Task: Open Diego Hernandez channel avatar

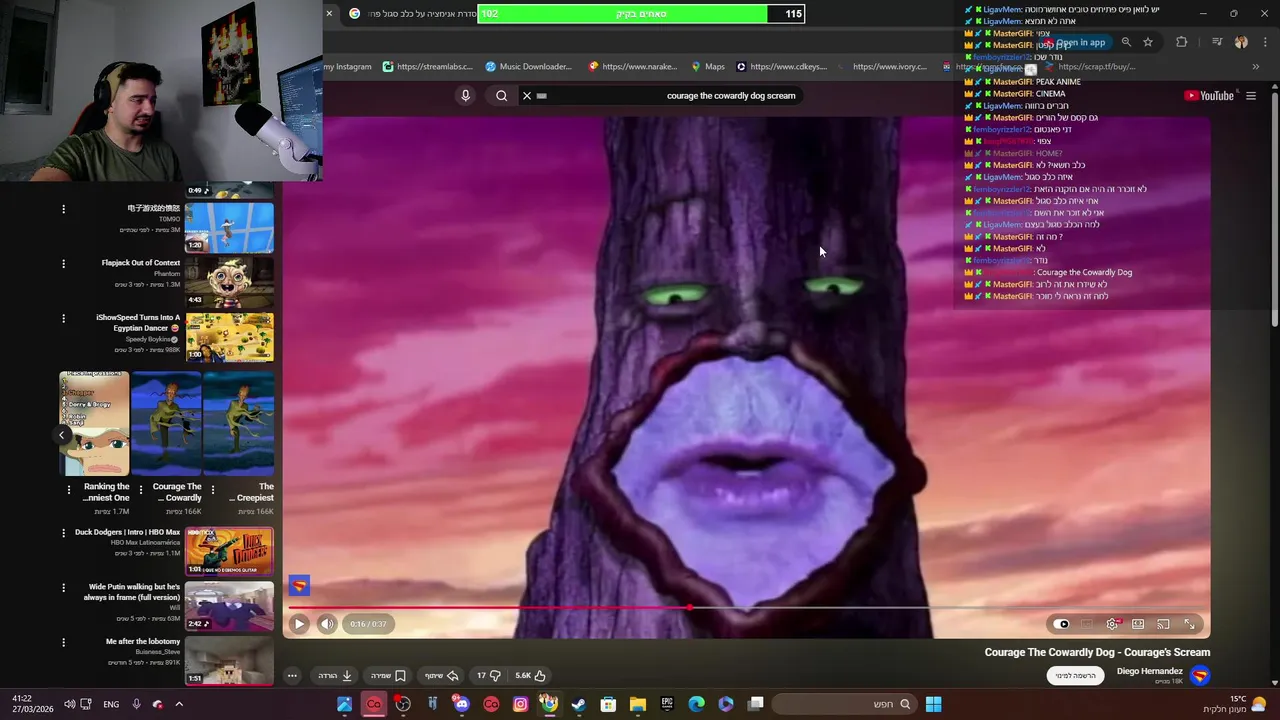Action: [x=1199, y=676]
